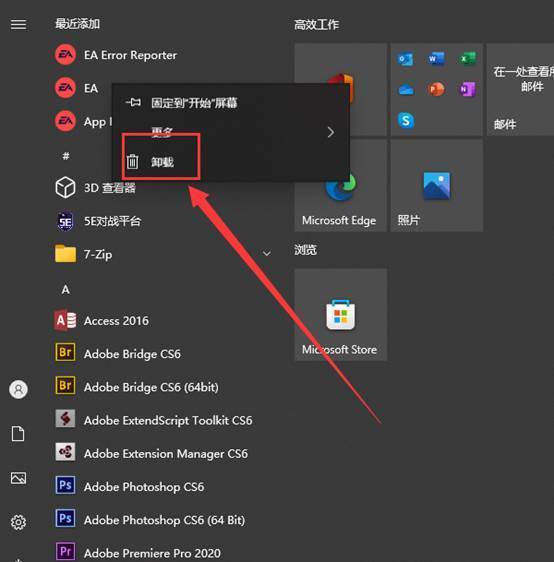Click the # letter index header

point(66,156)
